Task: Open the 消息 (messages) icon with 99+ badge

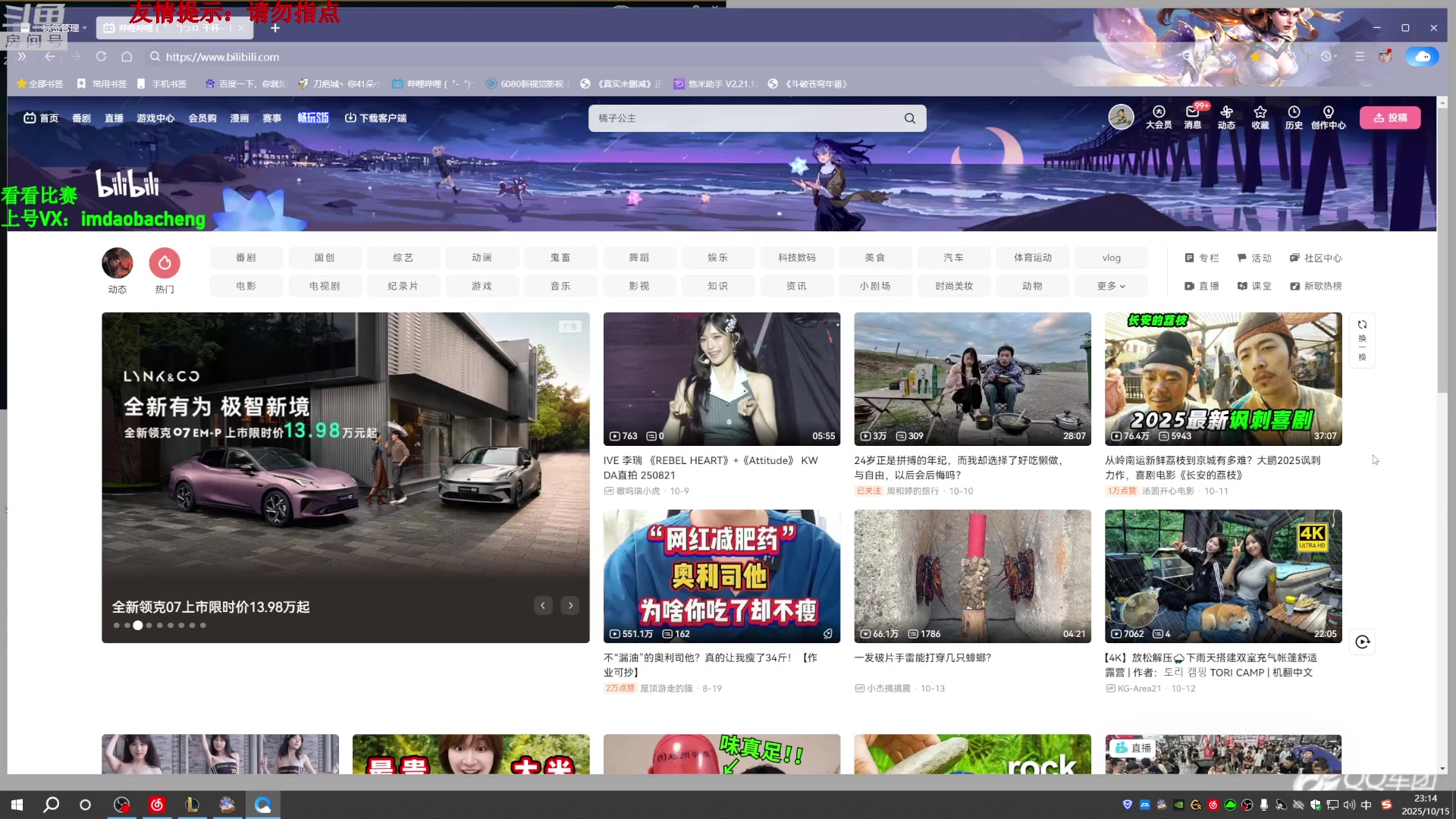Action: (x=1192, y=118)
